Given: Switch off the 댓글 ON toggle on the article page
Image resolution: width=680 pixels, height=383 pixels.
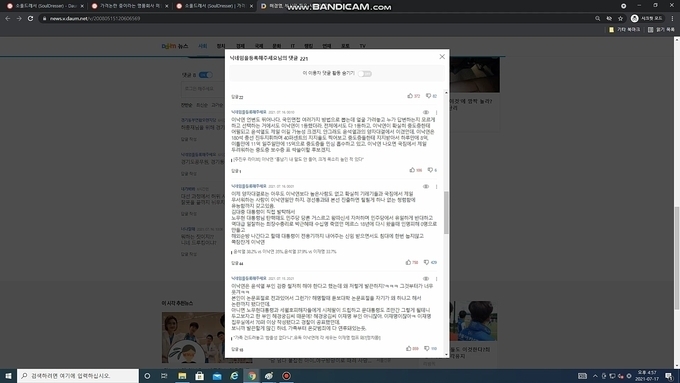Looking at the screenshot, I should pos(206,75).
